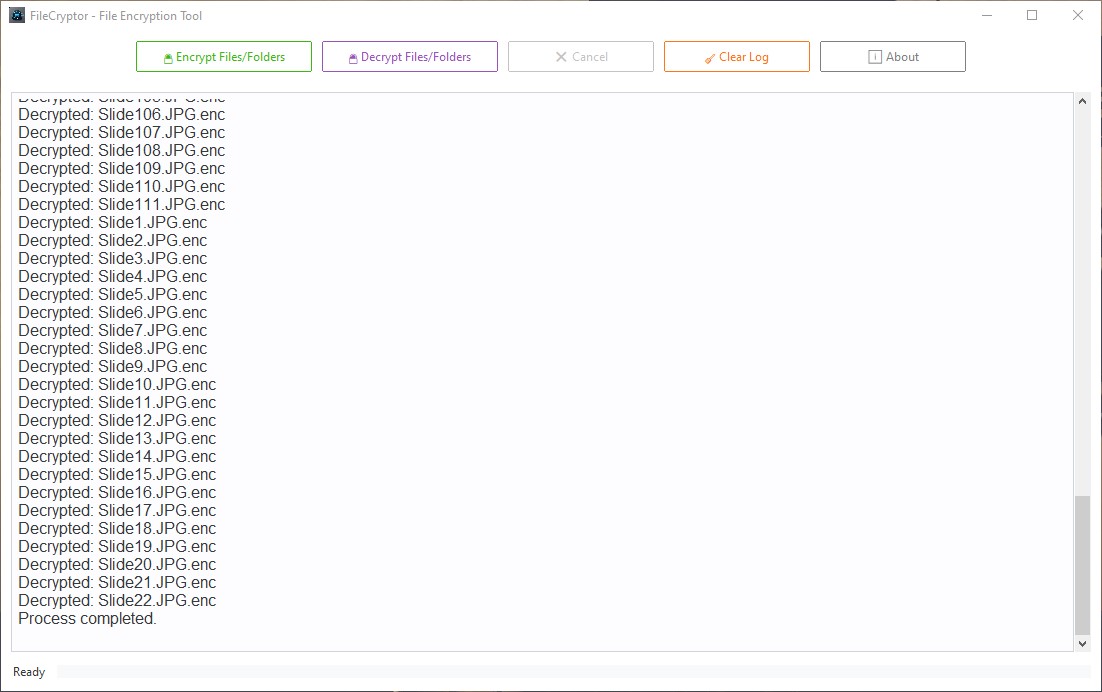
Task: Click log entry 'Decrypted: Slide1.JPG.enc'
Action: [112, 223]
